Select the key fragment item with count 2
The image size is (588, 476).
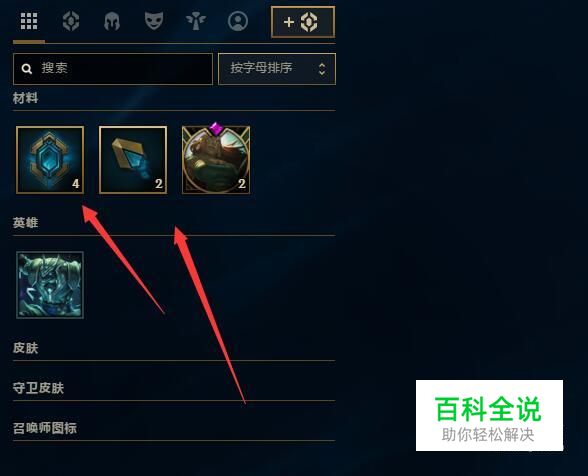[133, 160]
